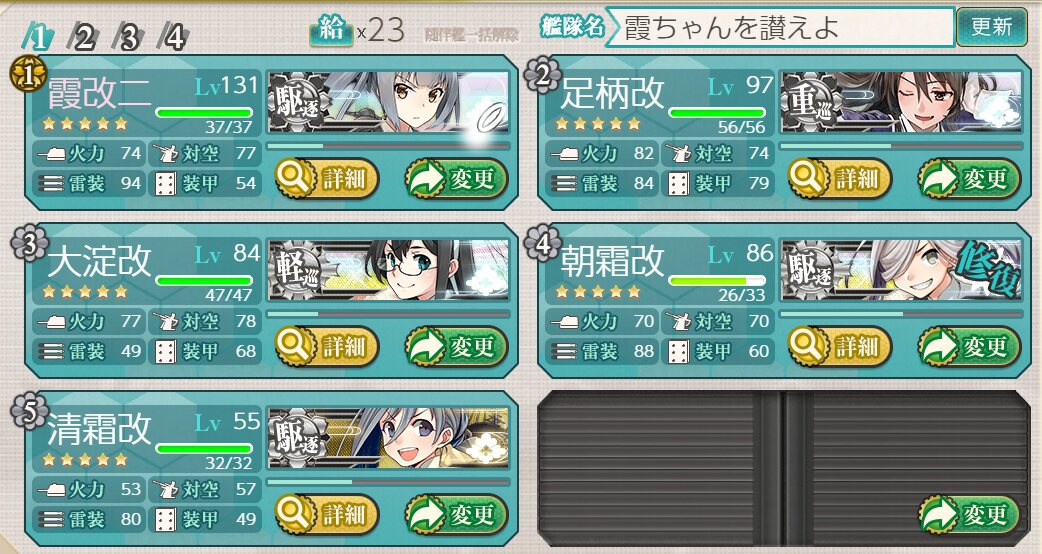Switch to fleet tab 2
Viewport: 1042px width, 554px height.
pos(84,38)
